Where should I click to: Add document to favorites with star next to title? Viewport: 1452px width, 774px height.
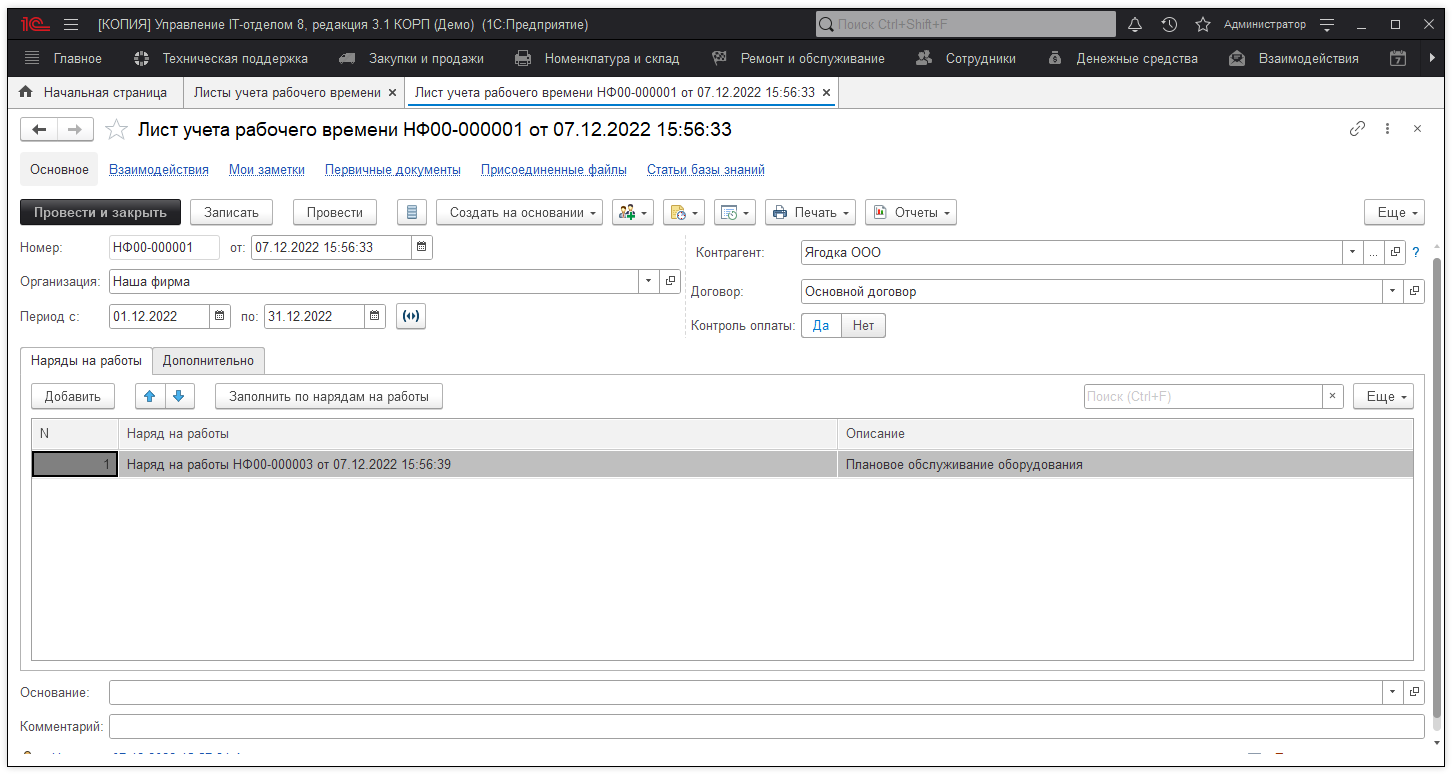click(117, 130)
